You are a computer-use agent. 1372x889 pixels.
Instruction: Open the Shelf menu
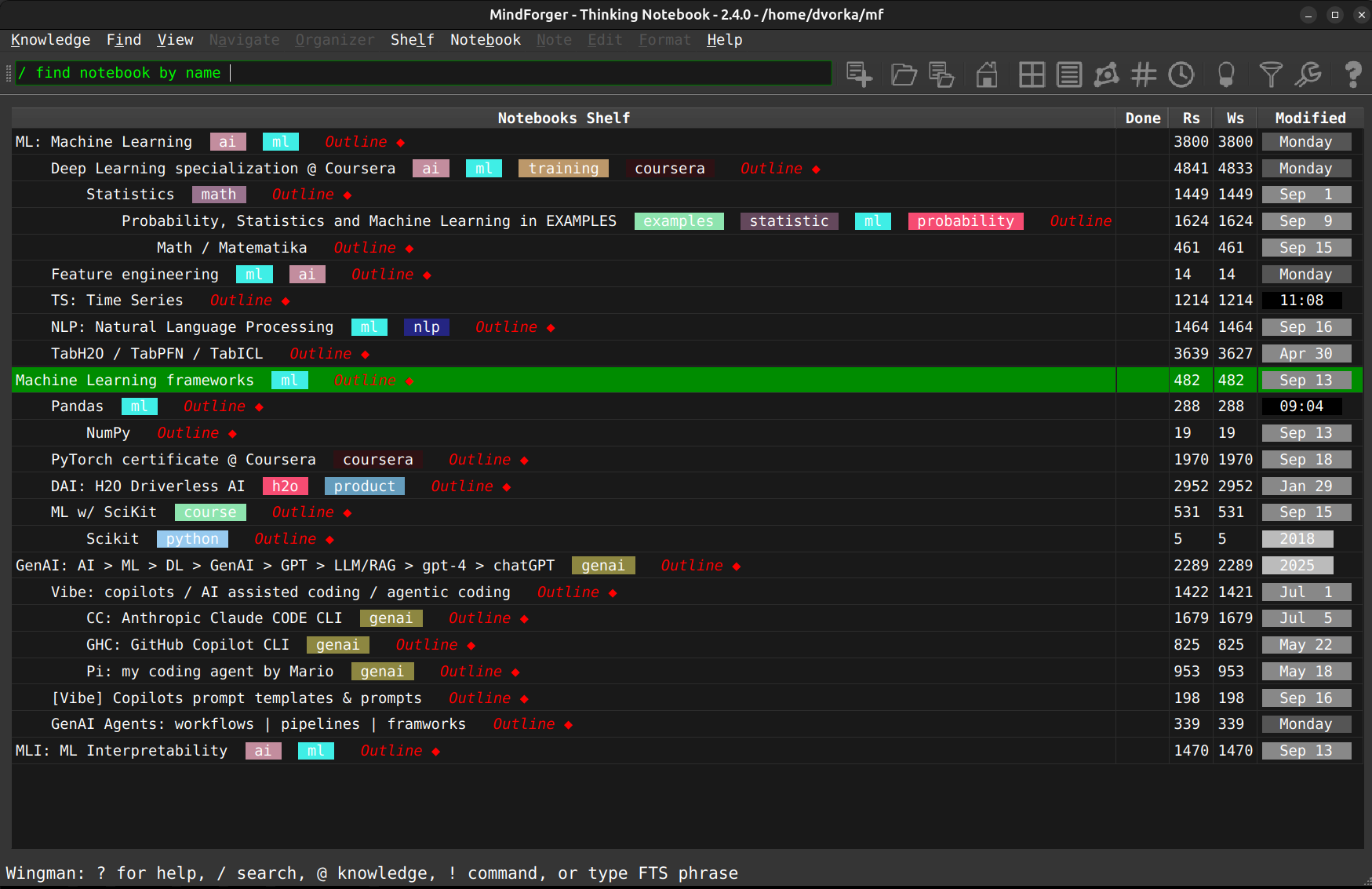coord(413,40)
